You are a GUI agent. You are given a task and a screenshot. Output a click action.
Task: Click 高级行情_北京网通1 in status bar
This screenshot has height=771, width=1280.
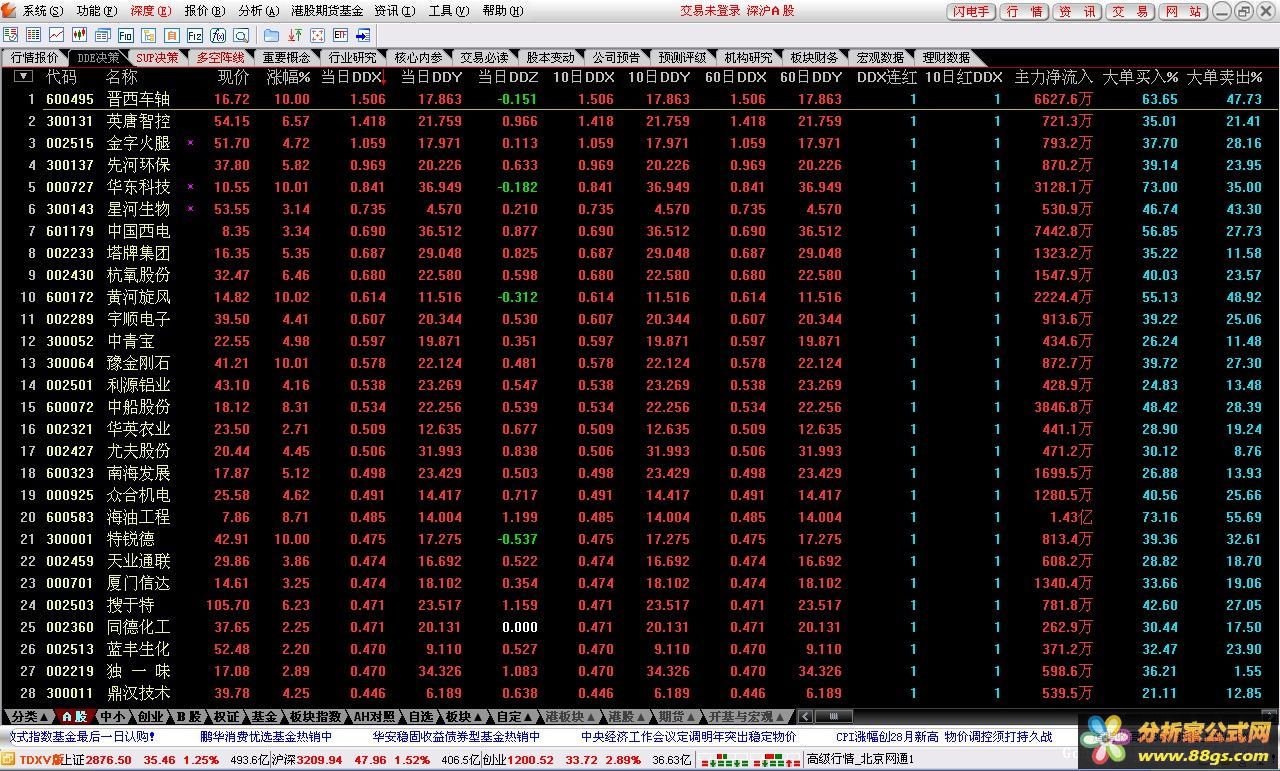pos(860,760)
